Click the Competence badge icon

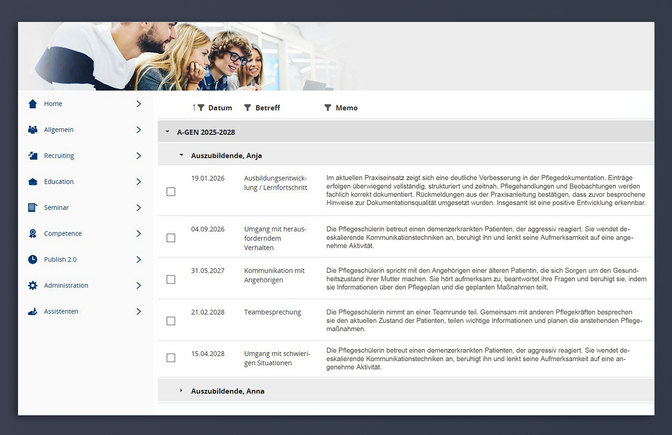pos(33,234)
